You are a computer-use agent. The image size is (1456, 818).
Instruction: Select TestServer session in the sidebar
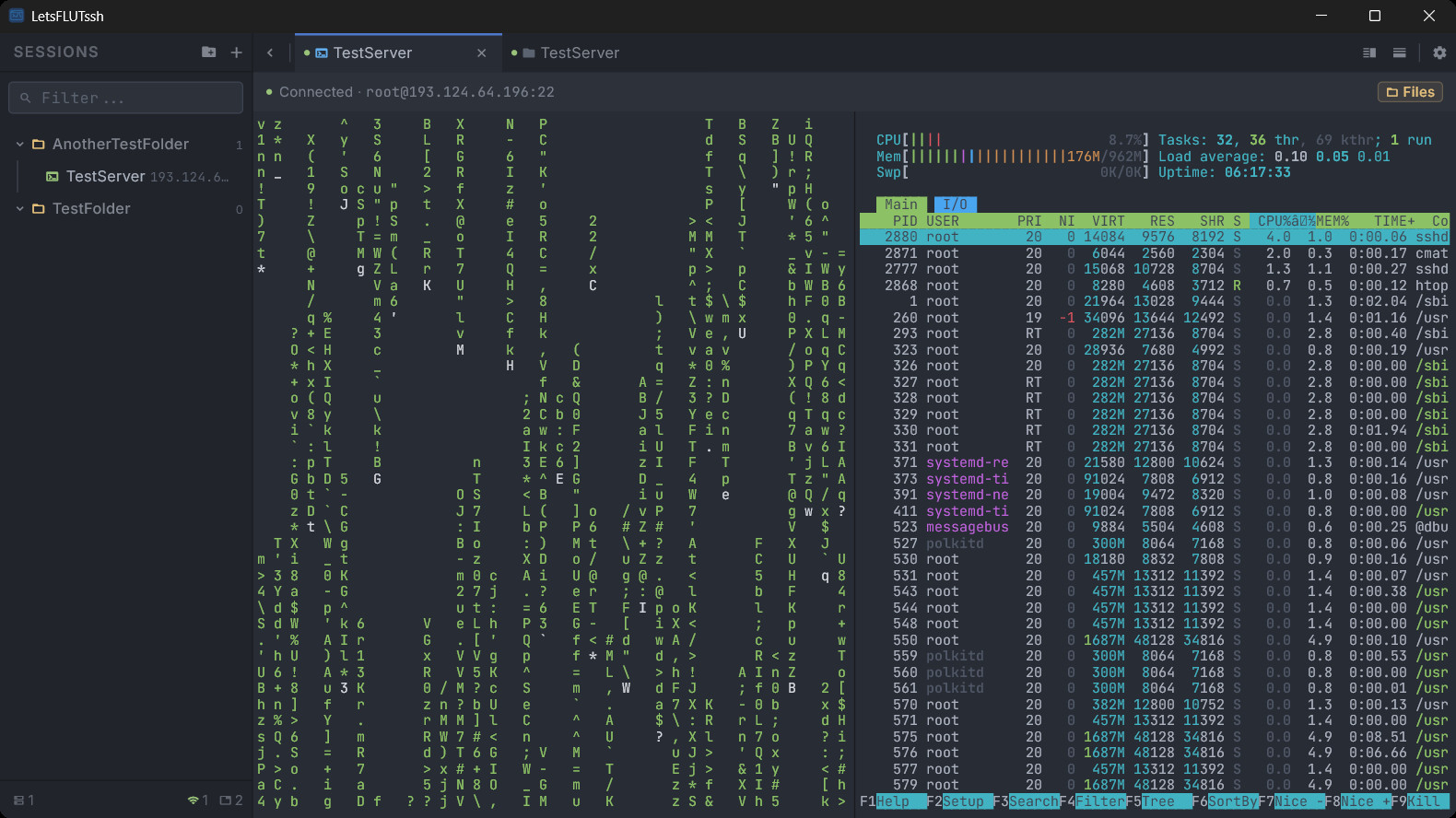click(x=105, y=177)
